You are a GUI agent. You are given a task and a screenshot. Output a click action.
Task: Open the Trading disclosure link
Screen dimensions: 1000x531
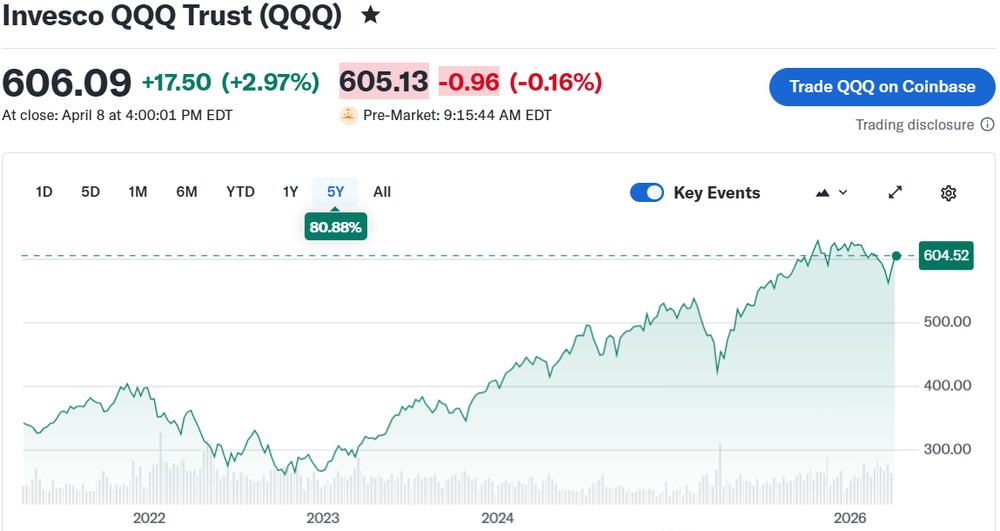[x=914, y=125]
